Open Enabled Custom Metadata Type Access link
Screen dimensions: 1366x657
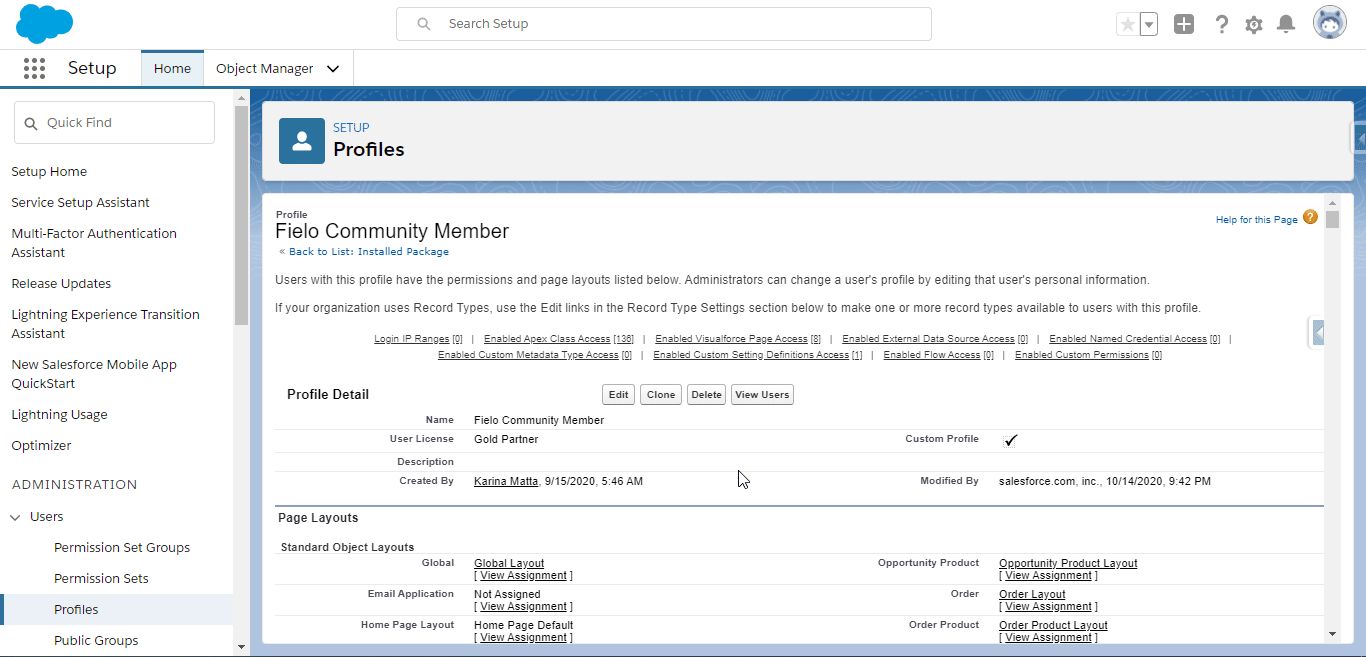(x=528, y=355)
